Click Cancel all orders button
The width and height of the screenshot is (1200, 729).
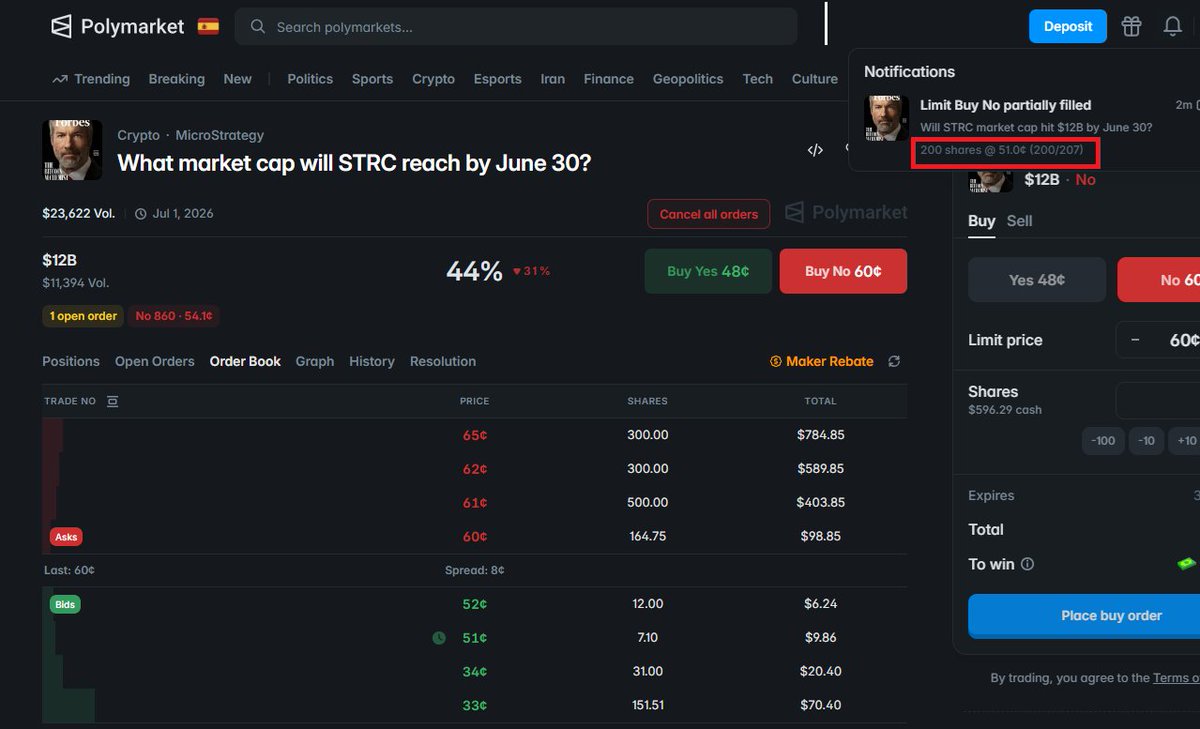tap(709, 214)
